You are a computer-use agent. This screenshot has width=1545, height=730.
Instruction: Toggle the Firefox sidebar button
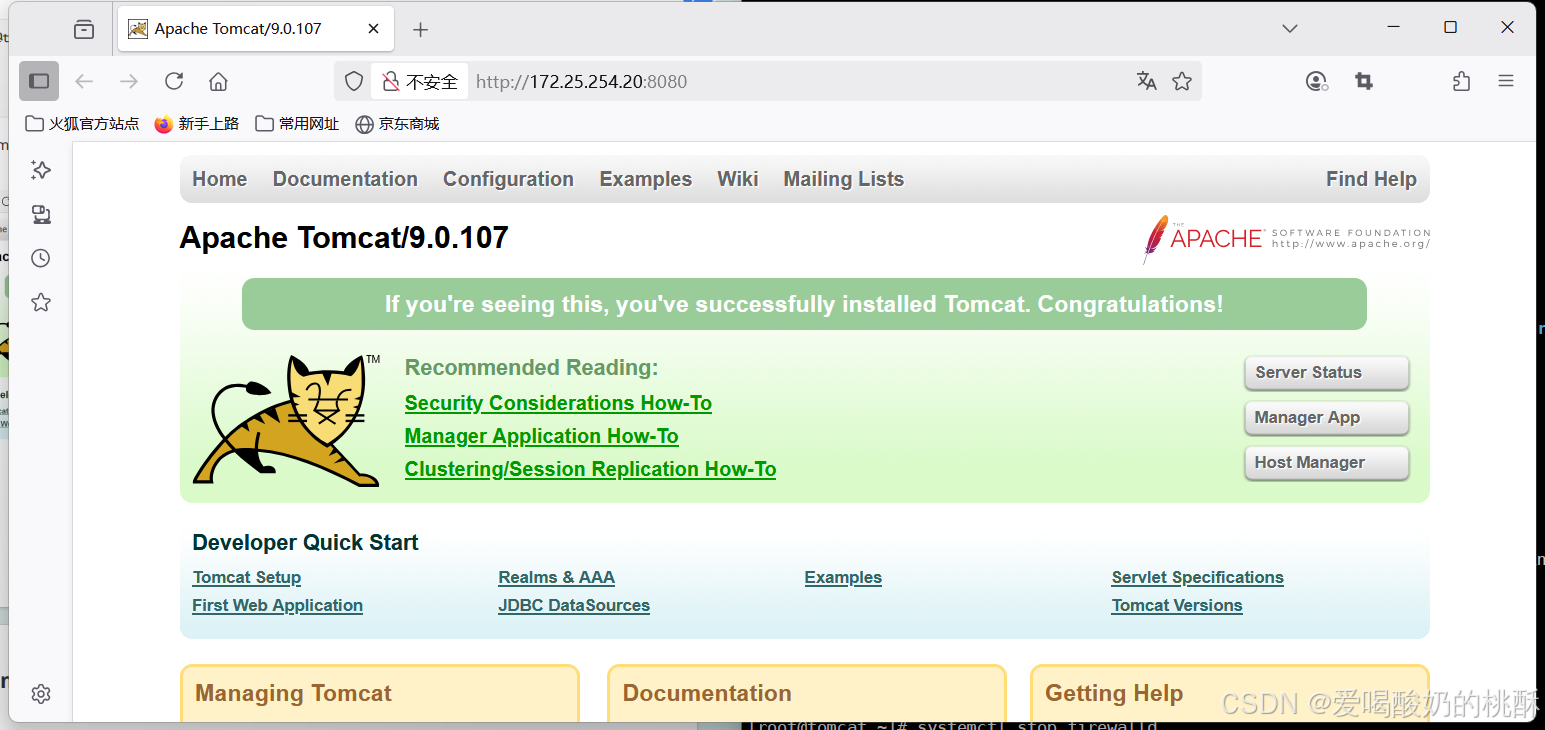coord(39,81)
